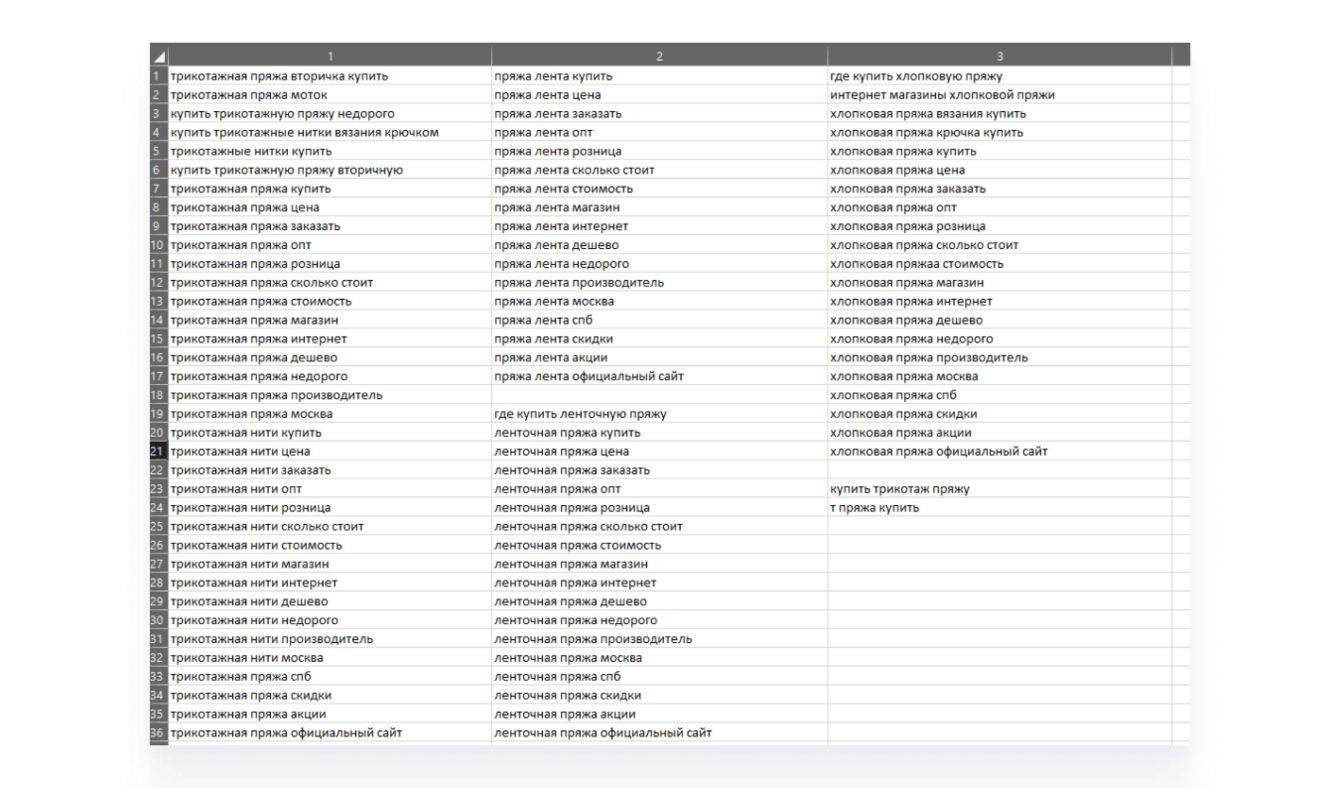The height and width of the screenshot is (788, 1340).
Task: Click cell 'хлопковая пряжа опт'
Action: coord(999,207)
